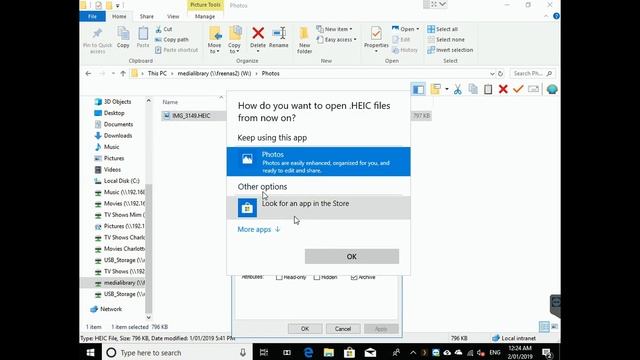Open Microsoft Edge from the taskbar

[308, 352]
